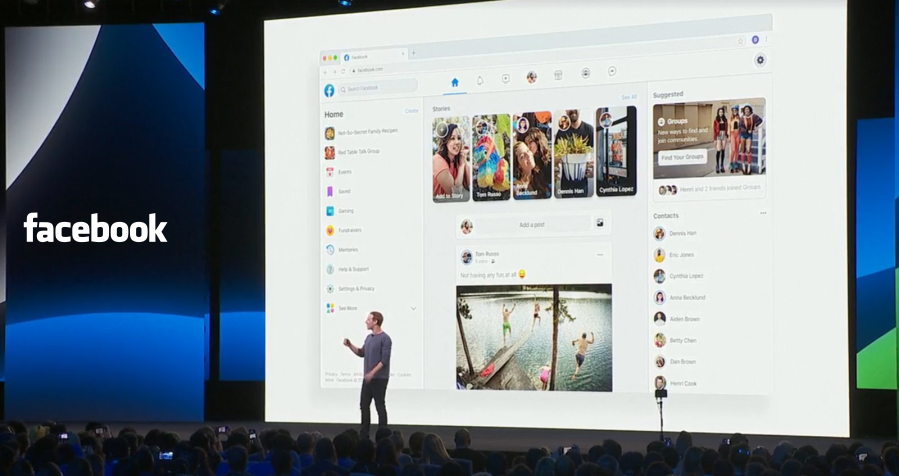Expand See More in the left sidebar

pyautogui.click(x=347, y=308)
